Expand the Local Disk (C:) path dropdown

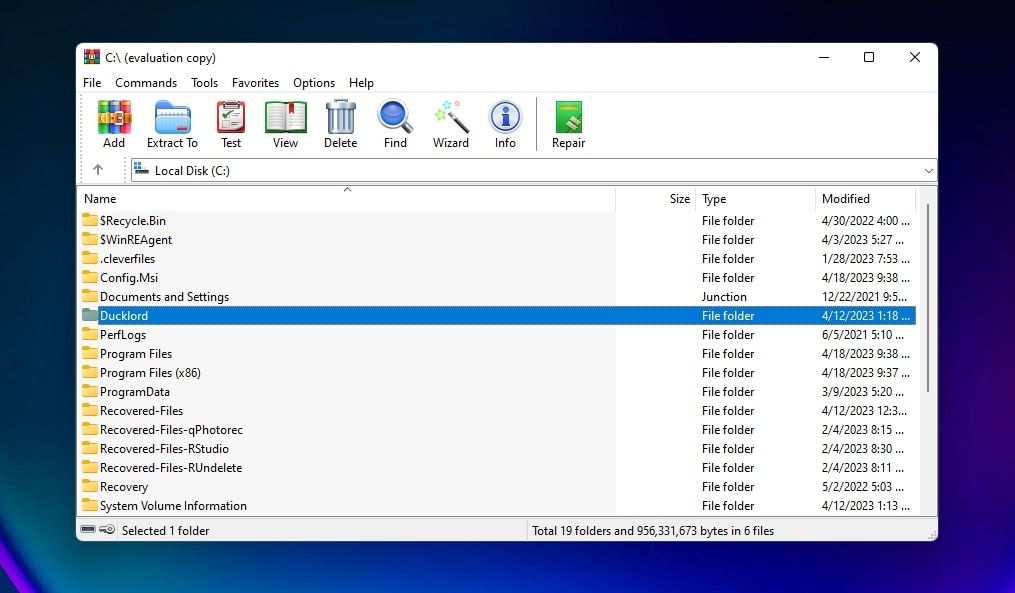(x=928, y=171)
